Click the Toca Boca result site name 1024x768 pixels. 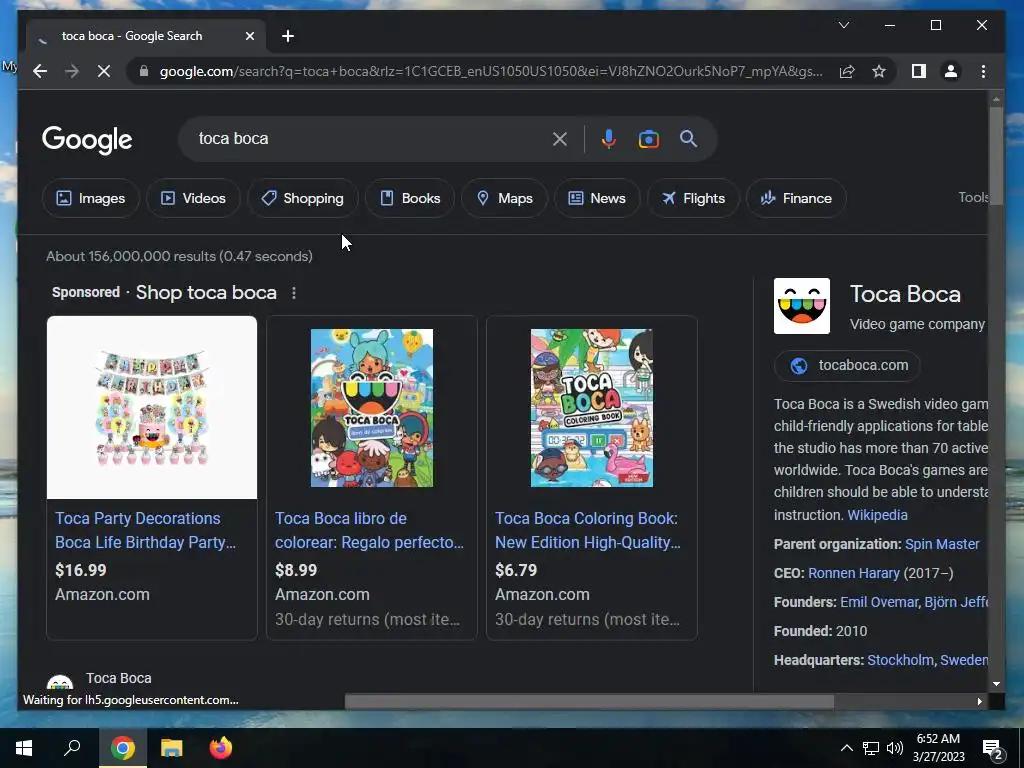coord(119,678)
